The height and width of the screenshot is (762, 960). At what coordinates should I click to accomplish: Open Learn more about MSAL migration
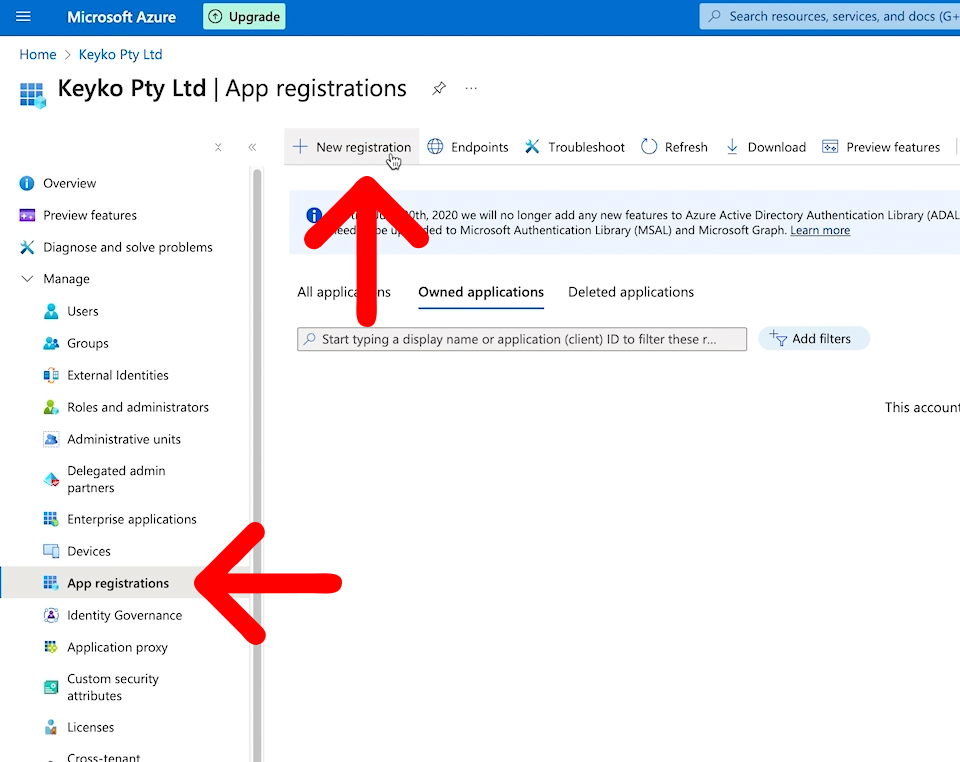coord(820,230)
